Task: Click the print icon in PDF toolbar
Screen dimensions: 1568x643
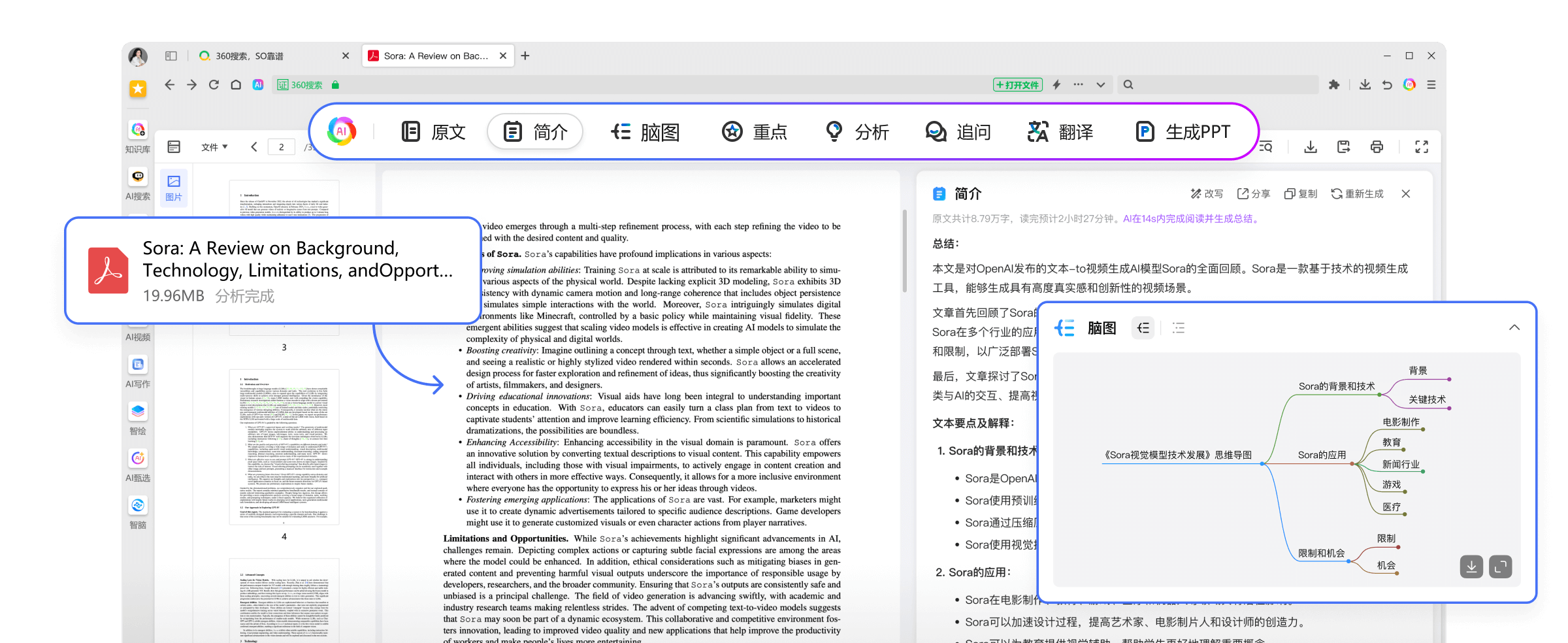Action: pyautogui.click(x=1377, y=147)
